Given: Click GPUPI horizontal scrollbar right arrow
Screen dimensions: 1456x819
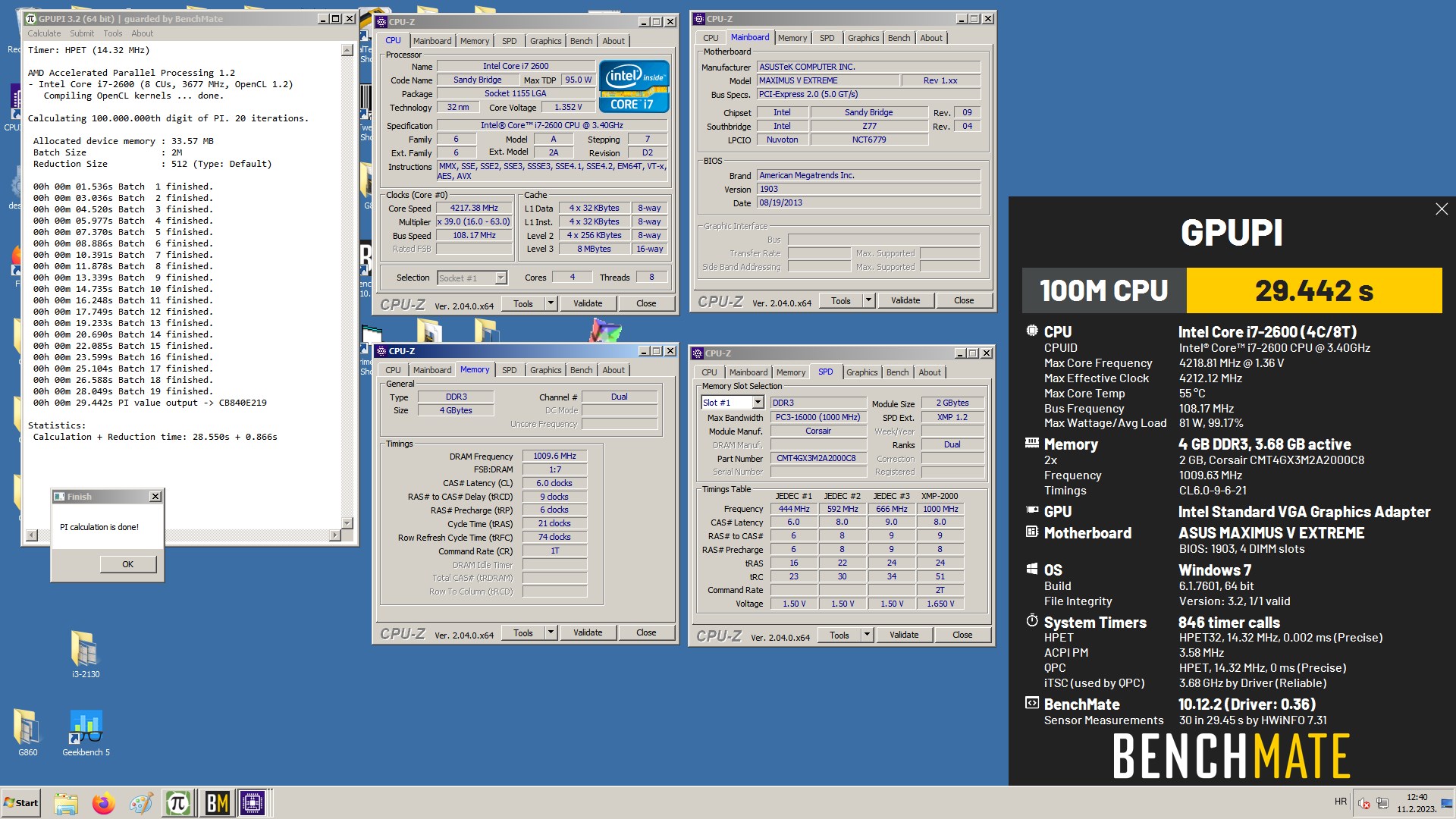Looking at the screenshot, I should tap(334, 535).
